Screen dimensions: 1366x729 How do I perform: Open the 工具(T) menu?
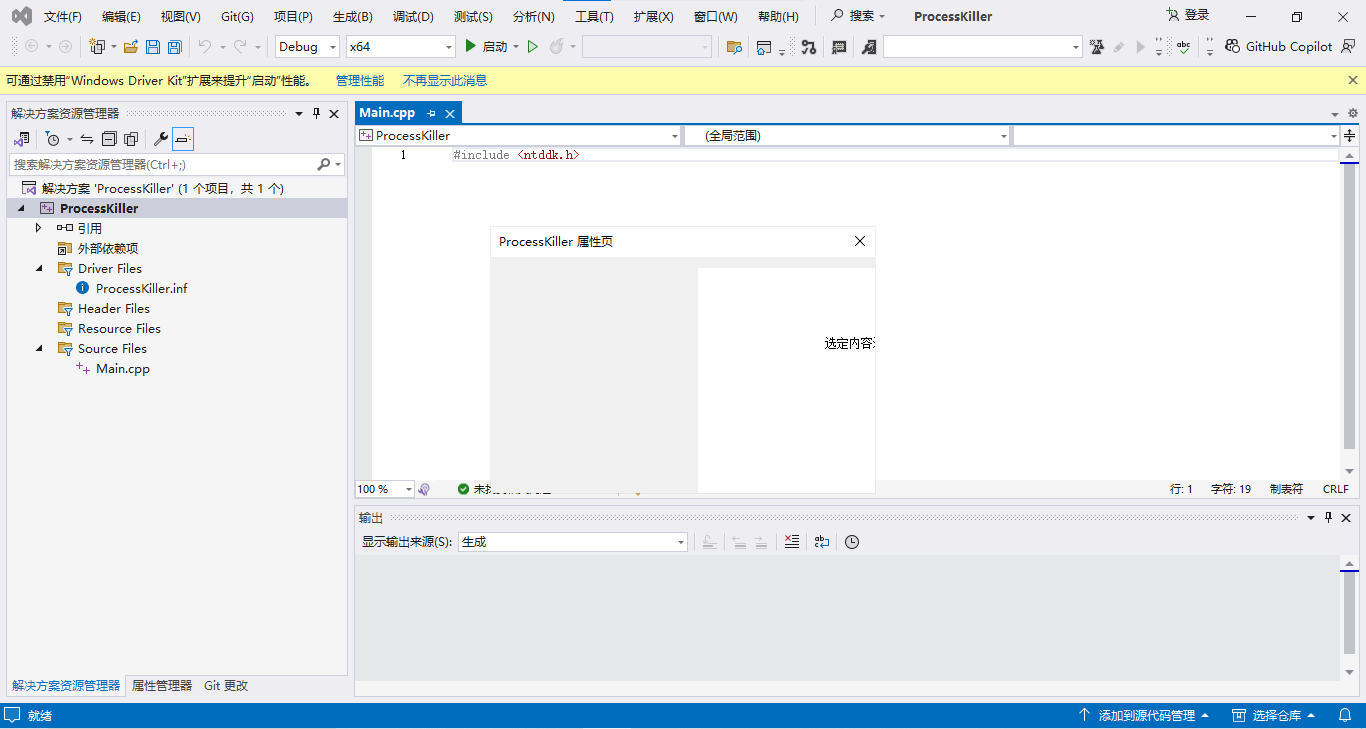[x=594, y=16]
